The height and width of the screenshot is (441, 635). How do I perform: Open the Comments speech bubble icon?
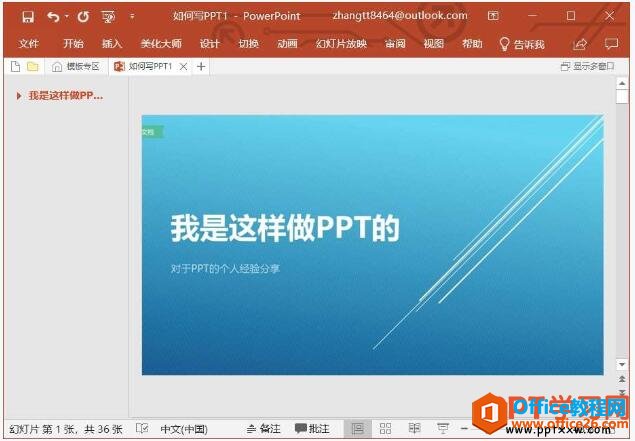click(611, 43)
